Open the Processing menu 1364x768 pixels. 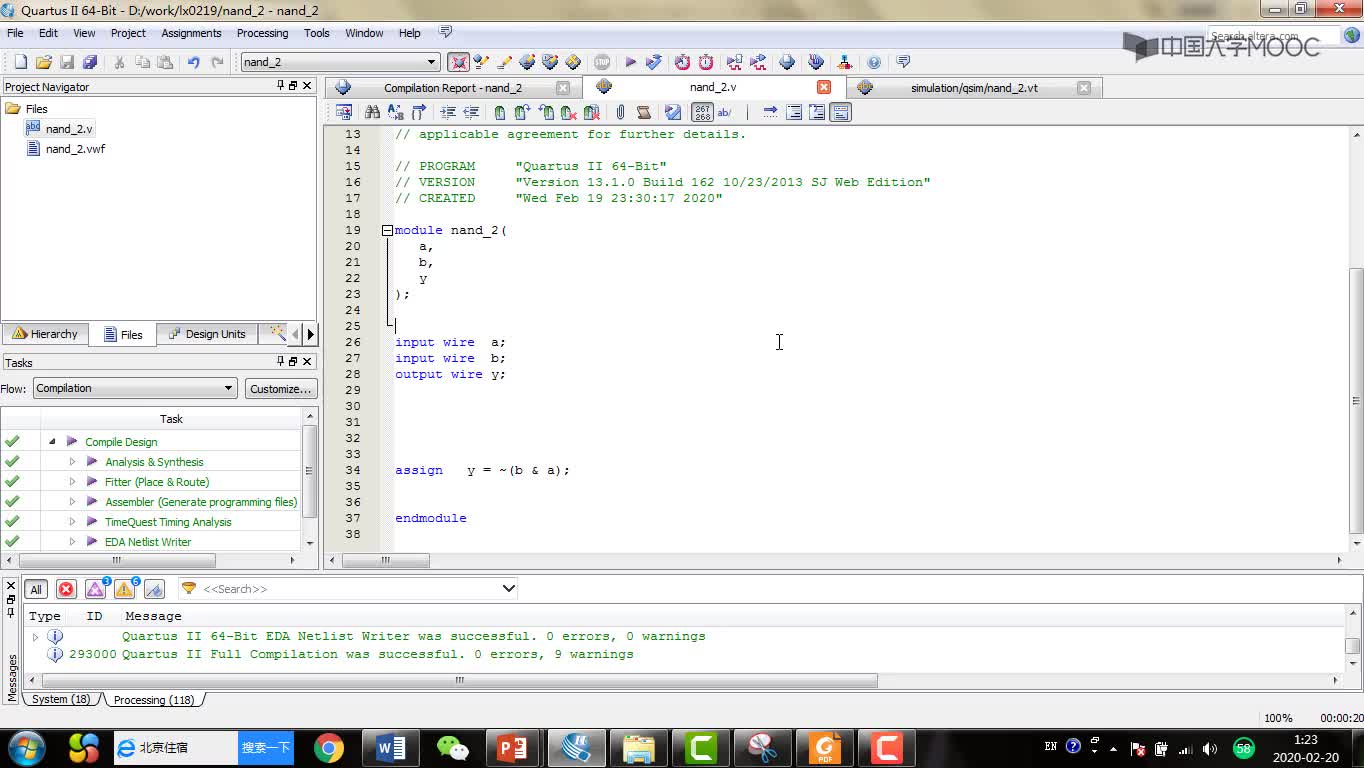point(262,33)
